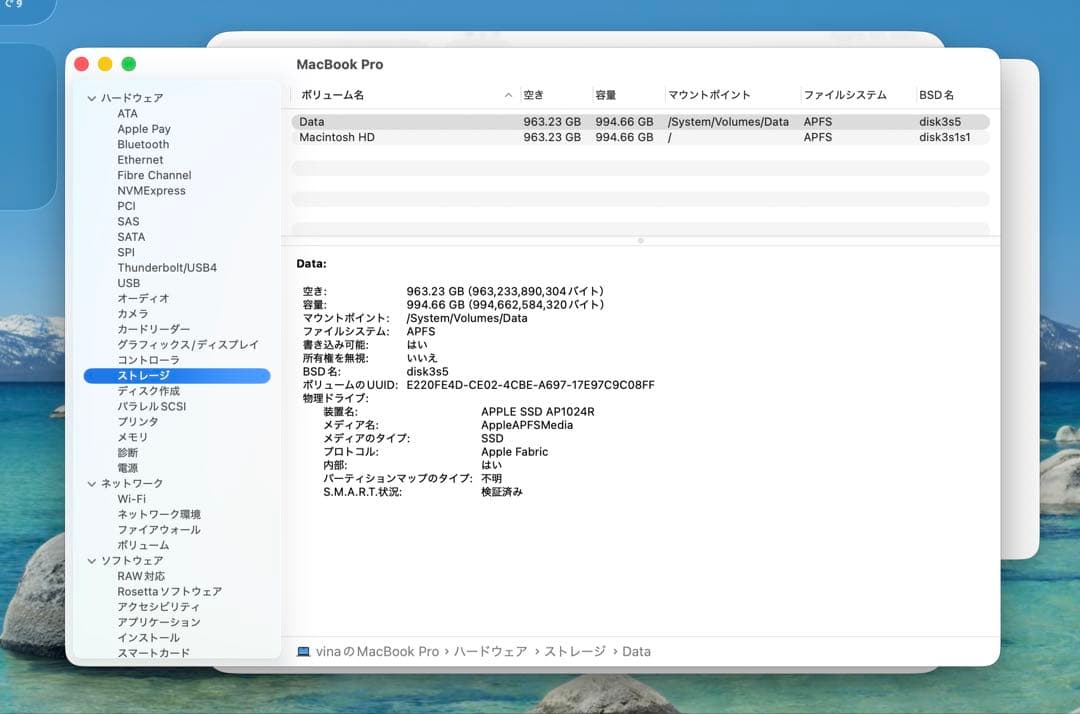
Task: Select インストール entry
Action: tap(149, 638)
